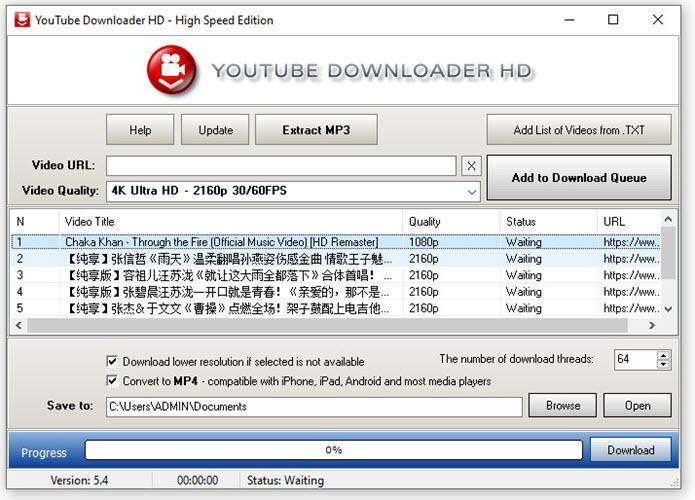This screenshot has width=695, height=500.
Task: Toggle Download lower resolution checkbox
Action: click(x=112, y=361)
